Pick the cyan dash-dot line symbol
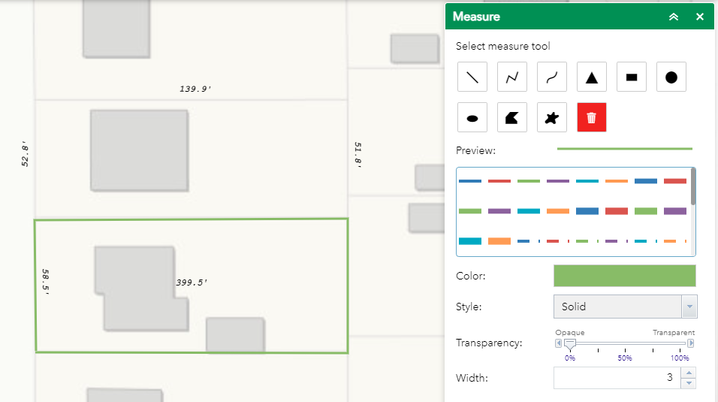 [x=646, y=241]
